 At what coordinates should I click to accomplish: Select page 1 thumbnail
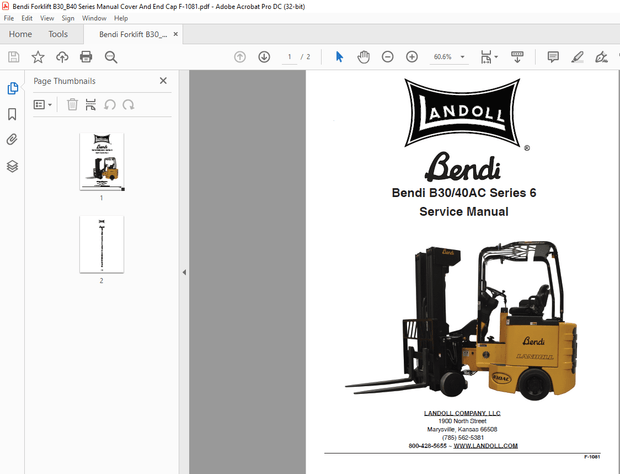[102, 162]
